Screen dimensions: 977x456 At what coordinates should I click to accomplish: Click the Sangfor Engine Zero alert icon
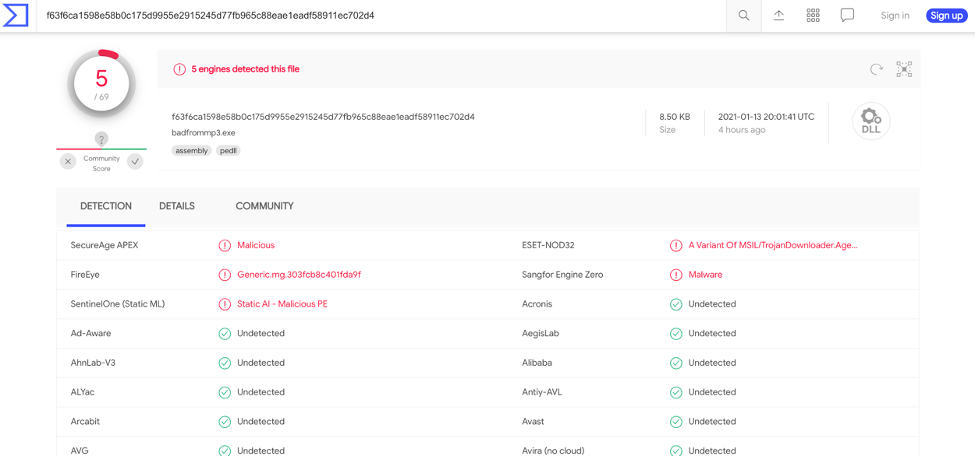(x=675, y=275)
